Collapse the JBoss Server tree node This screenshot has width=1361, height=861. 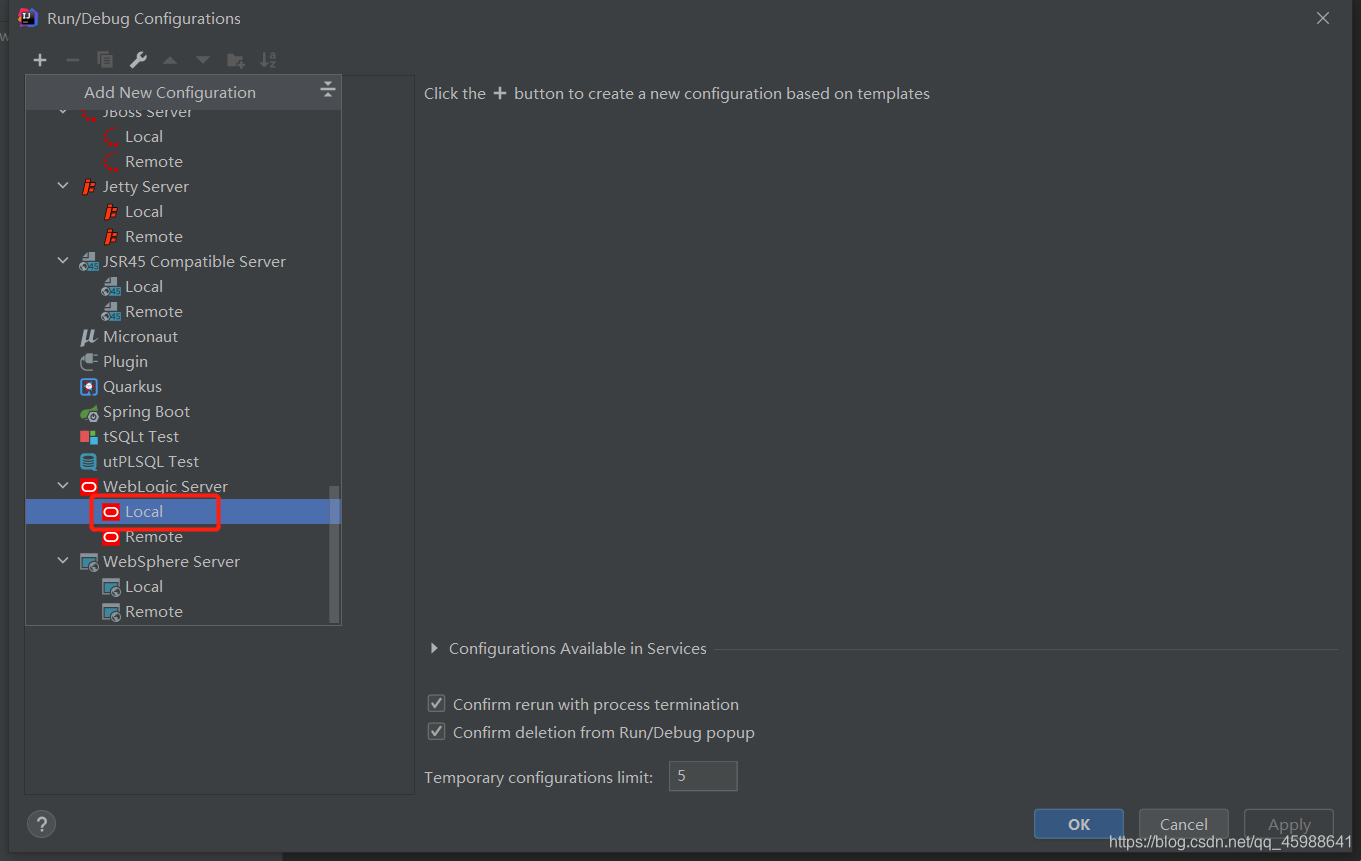tap(63, 113)
